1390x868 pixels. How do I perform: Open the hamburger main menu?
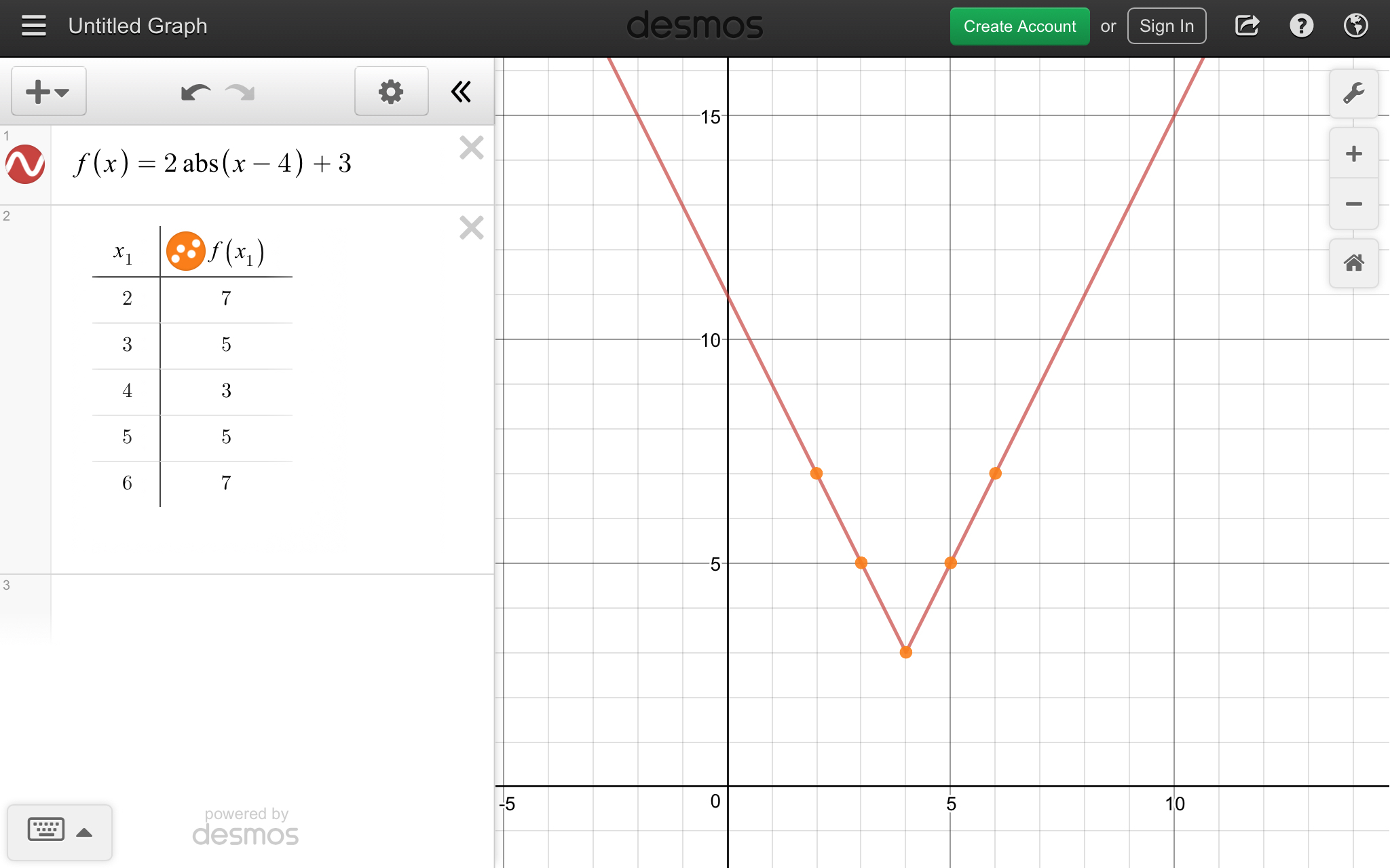click(33, 26)
